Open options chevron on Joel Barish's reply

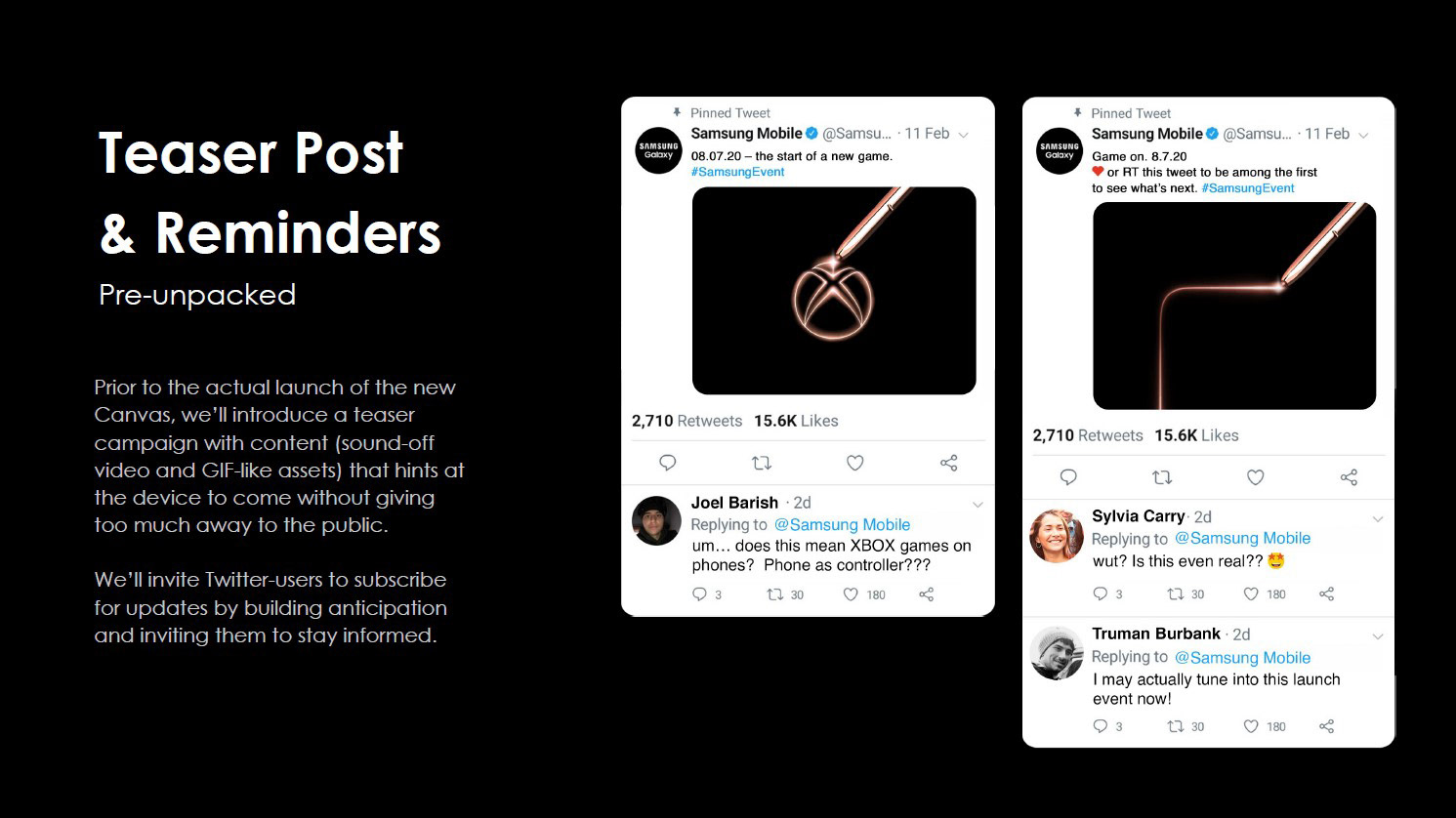978,505
